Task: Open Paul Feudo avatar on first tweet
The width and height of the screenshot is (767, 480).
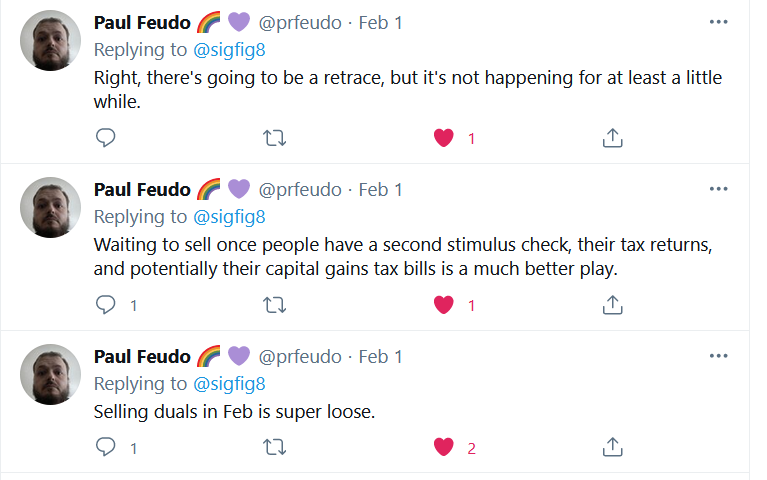Action: click(50, 41)
